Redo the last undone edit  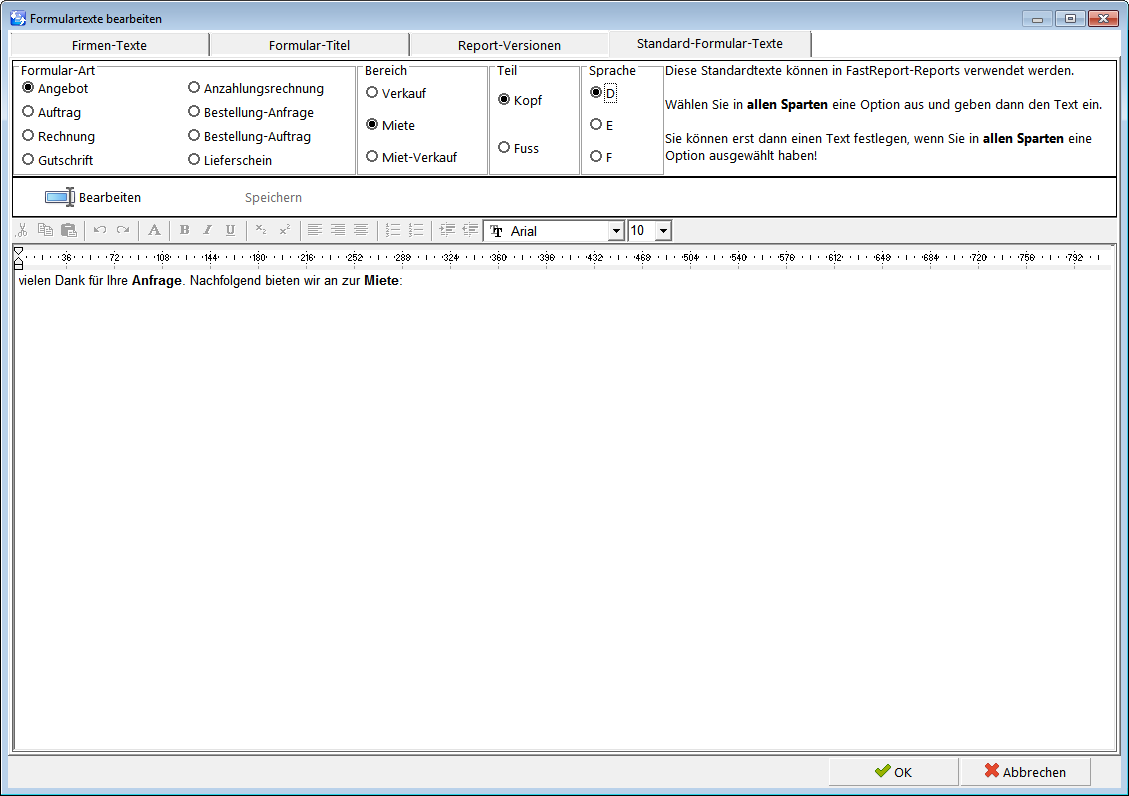(123, 230)
